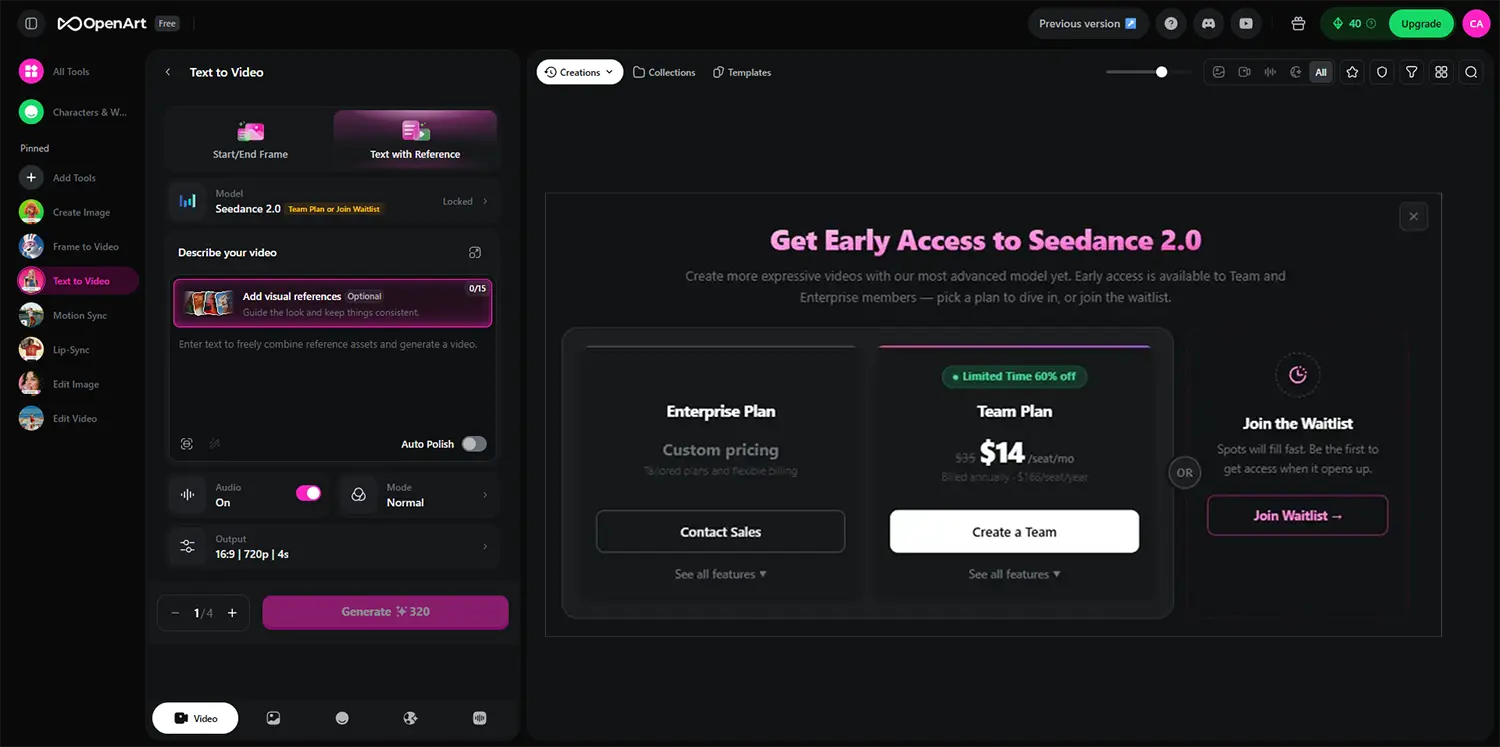Collapse the left sidebar panel toggle

click(x=31, y=23)
